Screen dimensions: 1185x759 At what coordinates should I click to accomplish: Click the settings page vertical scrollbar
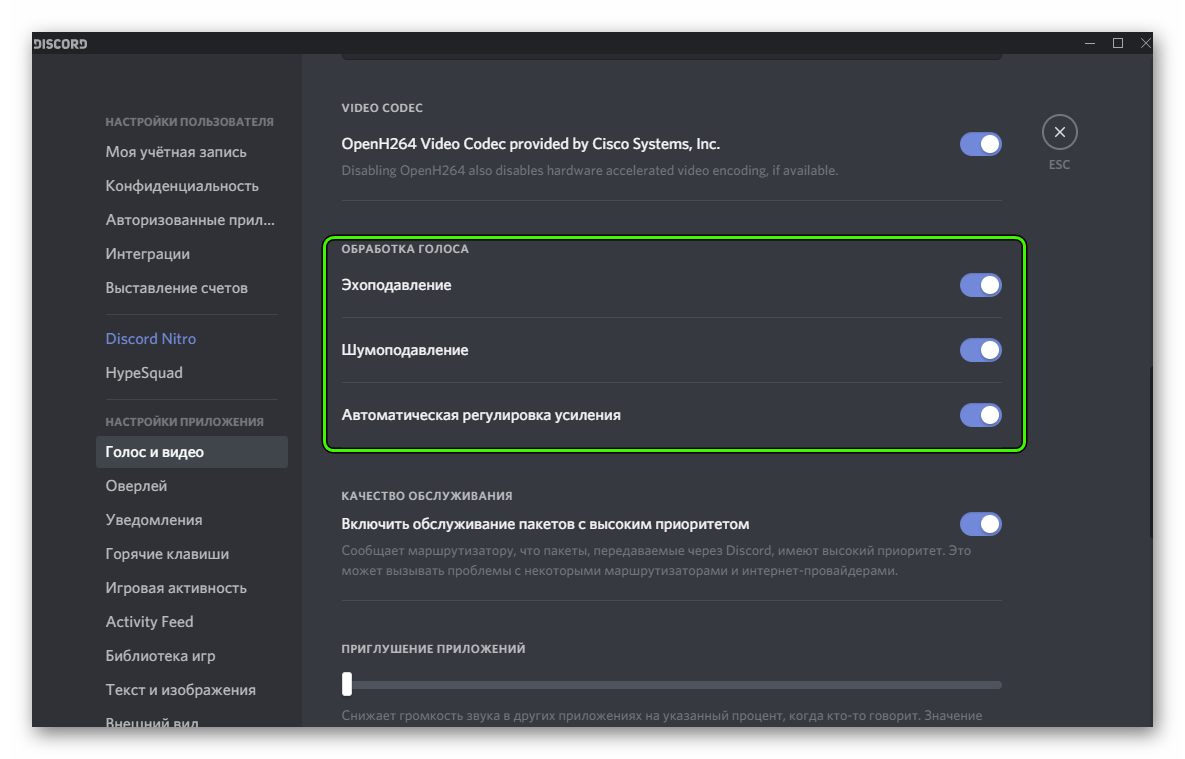(1149, 452)
